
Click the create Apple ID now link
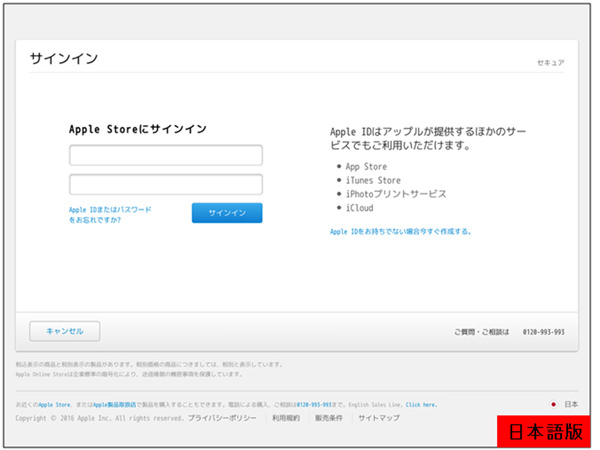click(400, 232)
